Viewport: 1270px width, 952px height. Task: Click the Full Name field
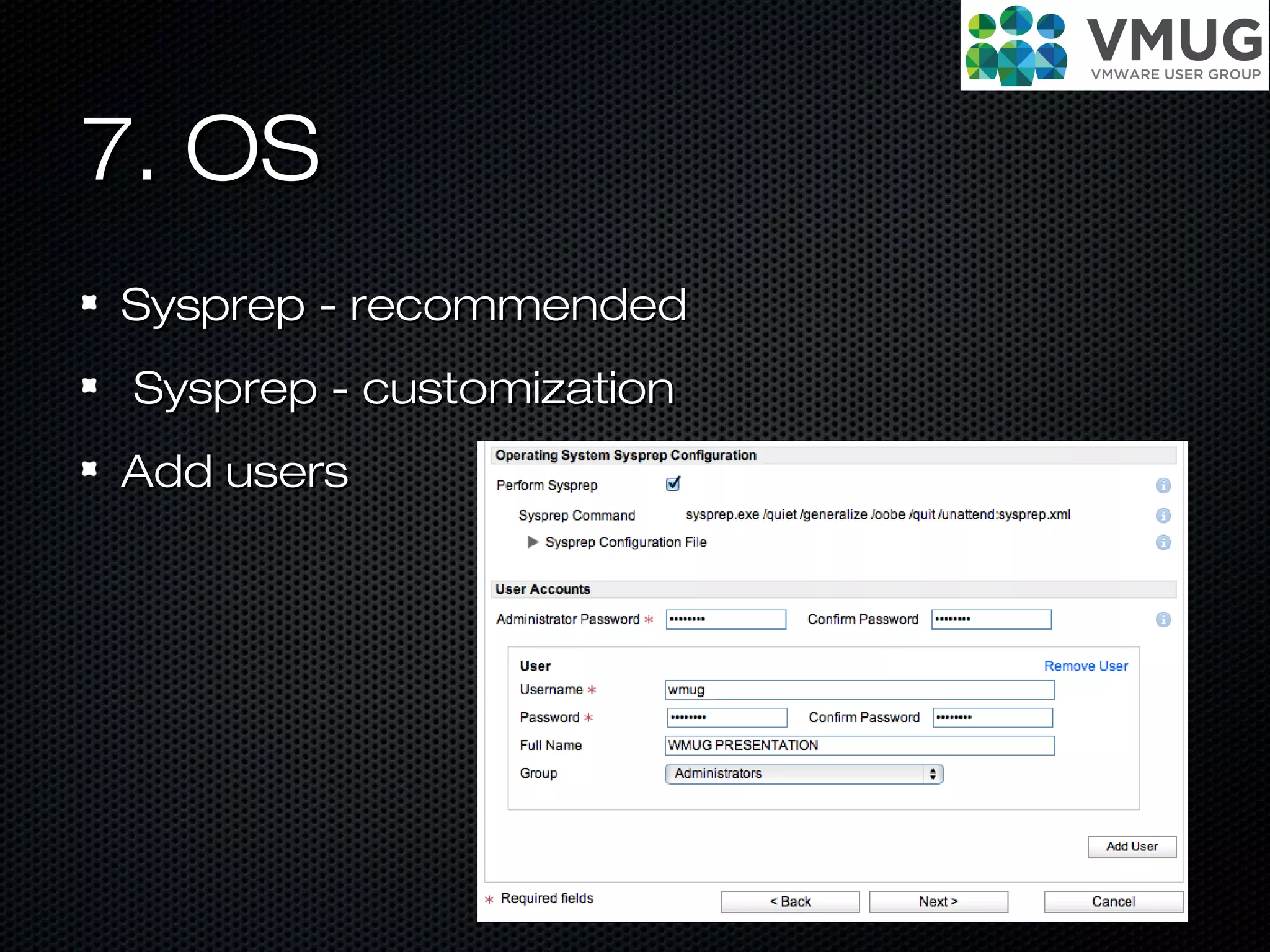859,746
